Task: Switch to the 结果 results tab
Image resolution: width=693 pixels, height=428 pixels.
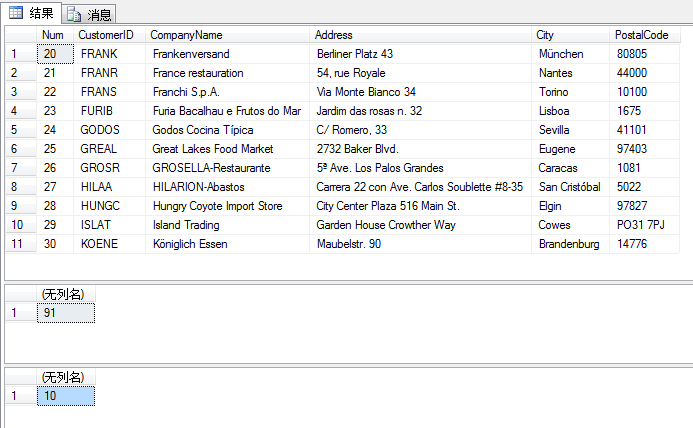Action: coord(31,13)
